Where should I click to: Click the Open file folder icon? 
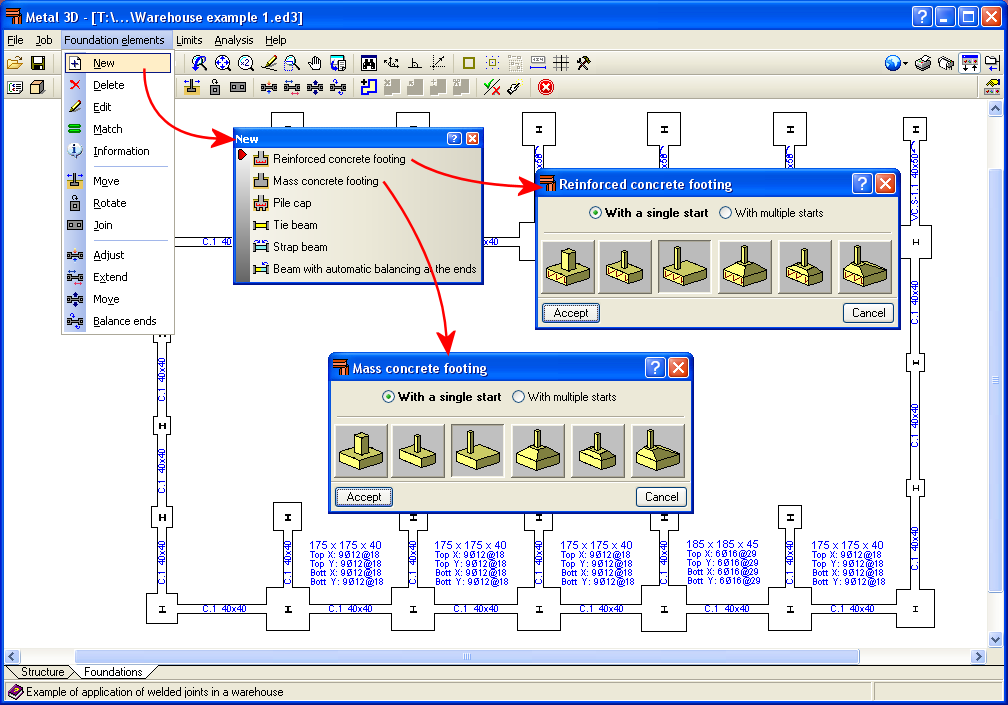(15, 63)
